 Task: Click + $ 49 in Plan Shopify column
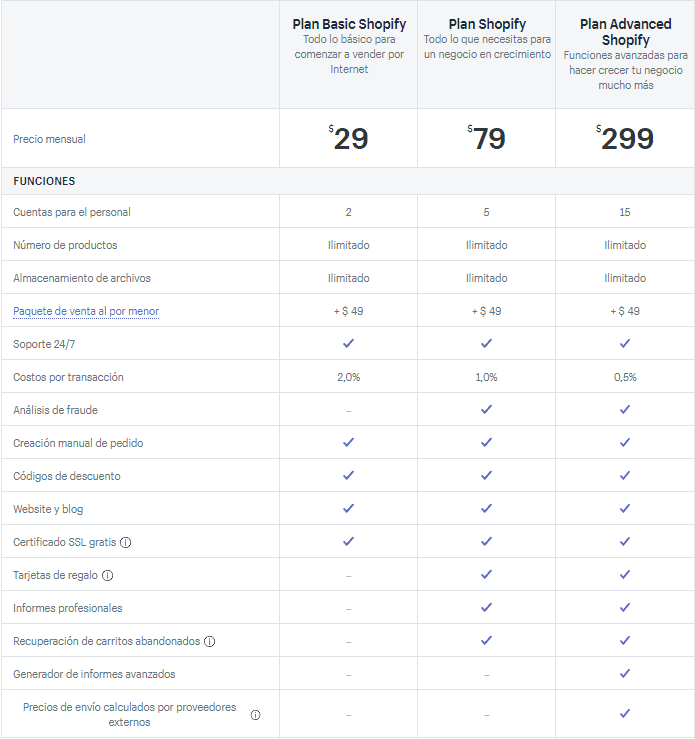click(x=486, y=311)
